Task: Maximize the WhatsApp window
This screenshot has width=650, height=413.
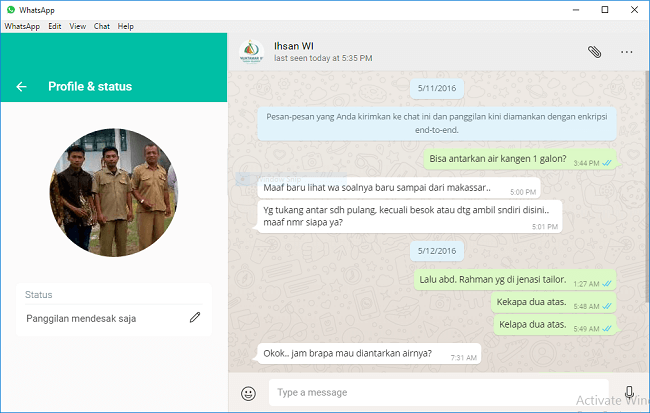Action: [x=605, y=10]
